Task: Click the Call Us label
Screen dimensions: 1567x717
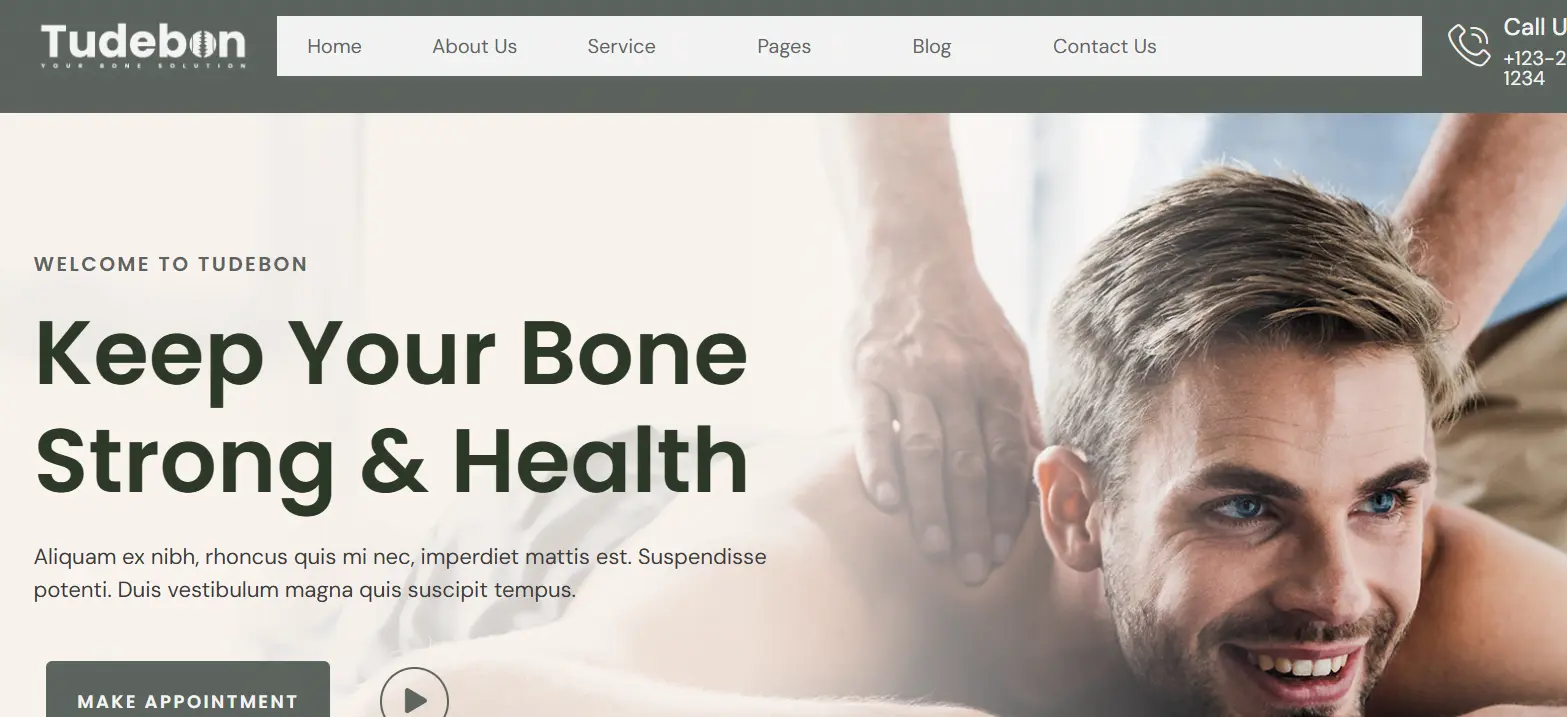Action: pos(1534,27)
